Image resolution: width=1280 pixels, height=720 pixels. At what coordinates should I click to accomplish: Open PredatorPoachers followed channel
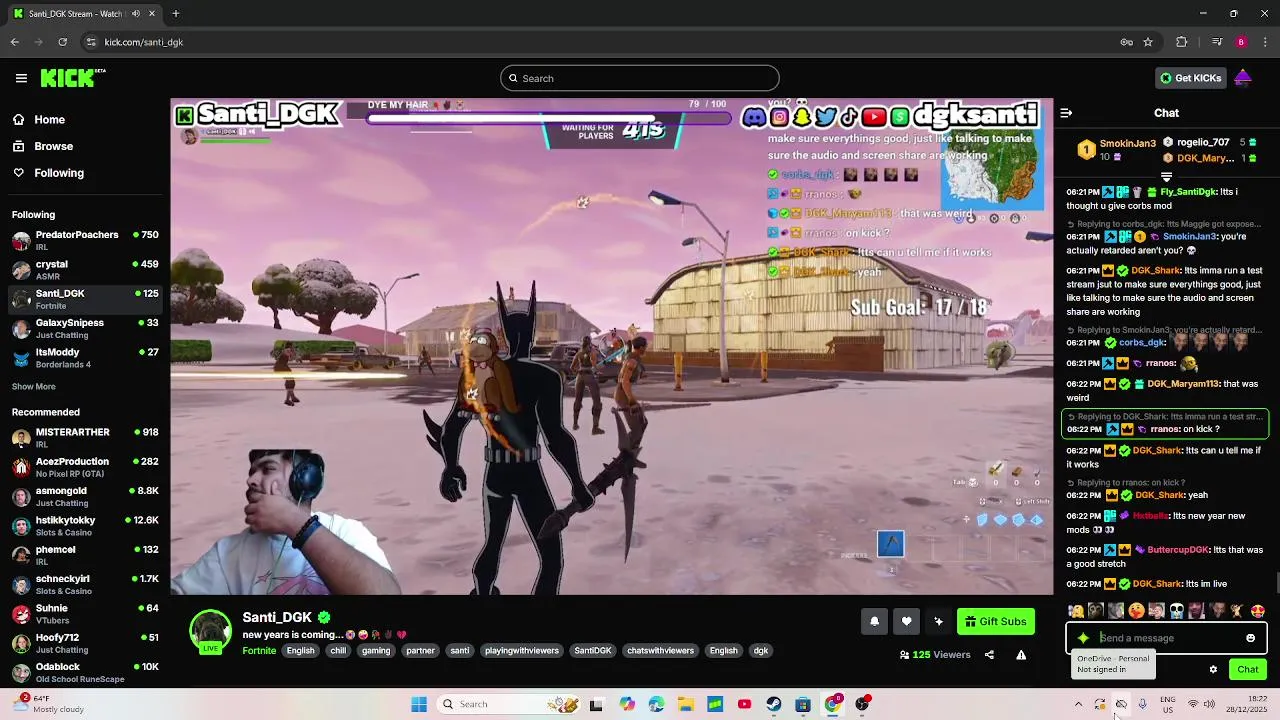pyautogui.click(x=85, y=240)
